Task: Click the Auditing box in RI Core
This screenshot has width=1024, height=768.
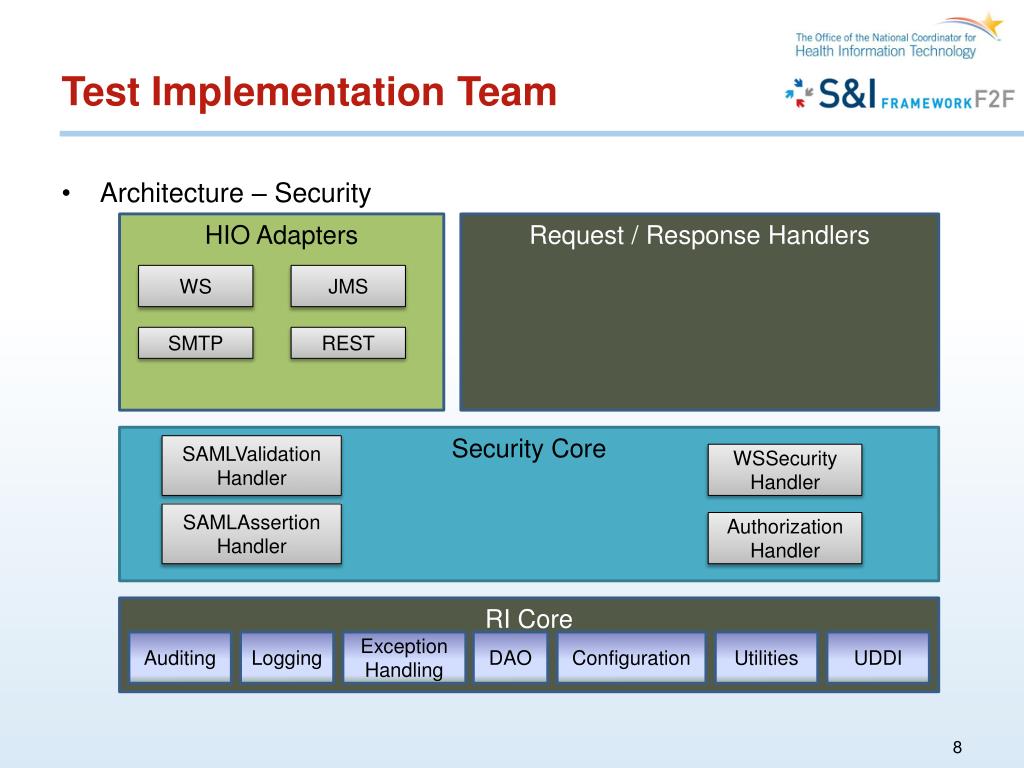Action: coord(180,658)
